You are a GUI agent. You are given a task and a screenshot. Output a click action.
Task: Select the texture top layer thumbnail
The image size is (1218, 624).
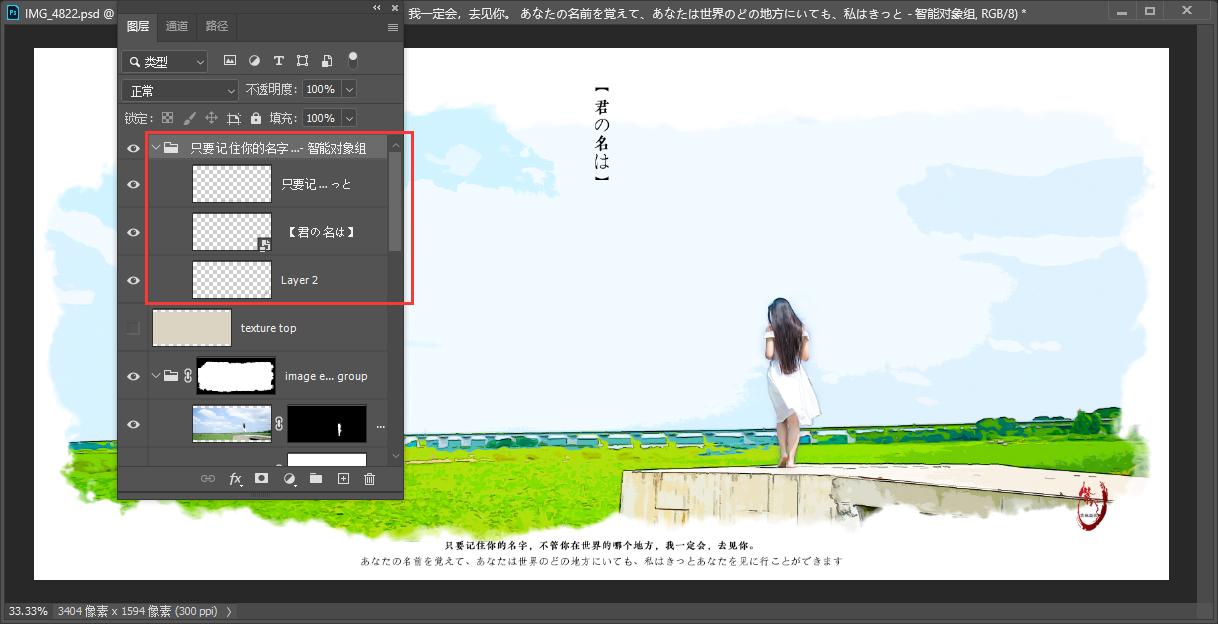191,328
